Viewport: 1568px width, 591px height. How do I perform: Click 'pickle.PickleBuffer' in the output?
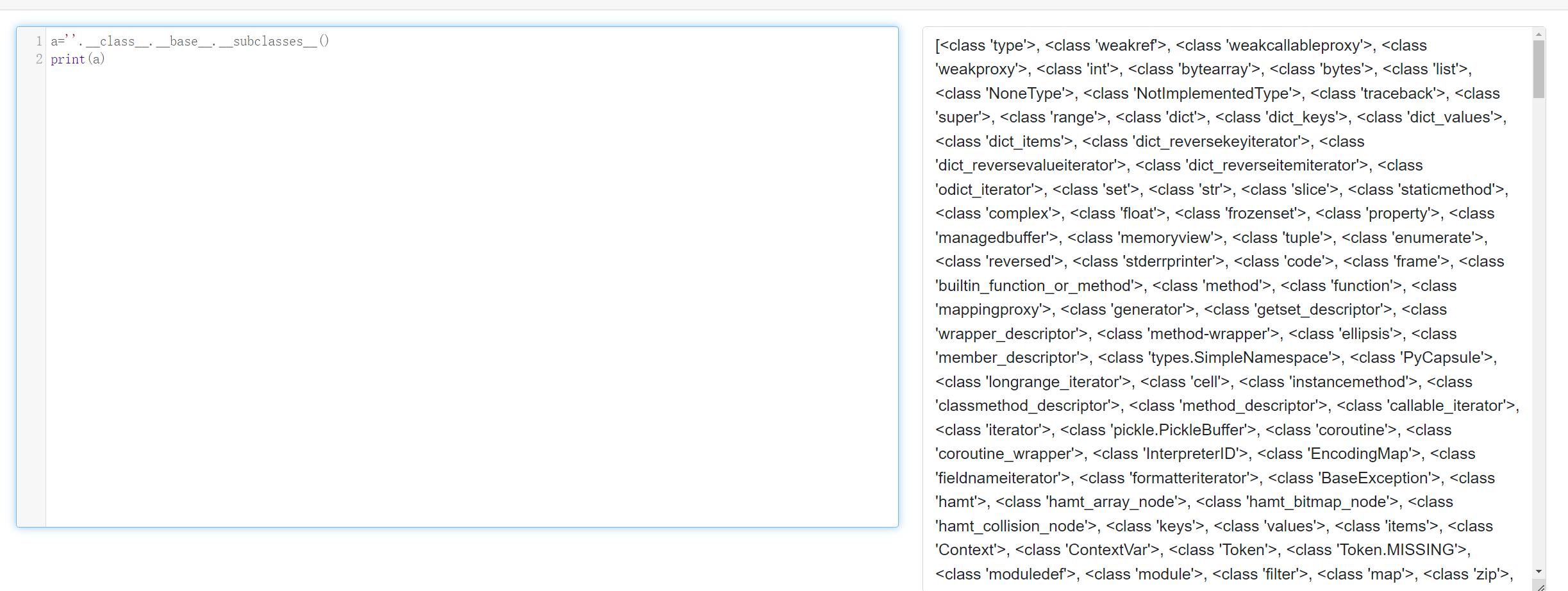(1178, 430)
